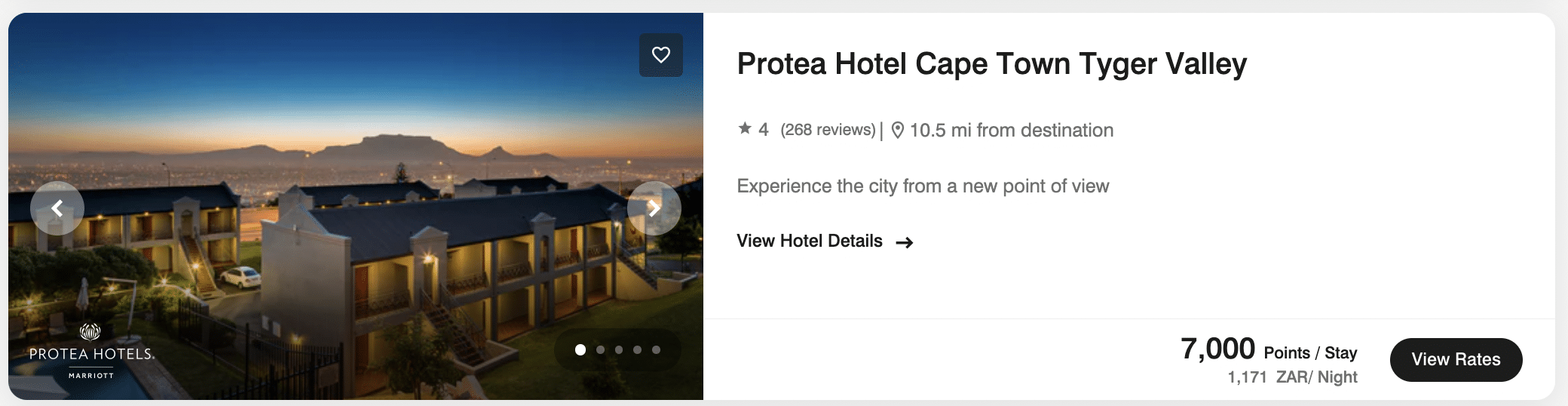Save hotel with the heart favorite icon

661,55
